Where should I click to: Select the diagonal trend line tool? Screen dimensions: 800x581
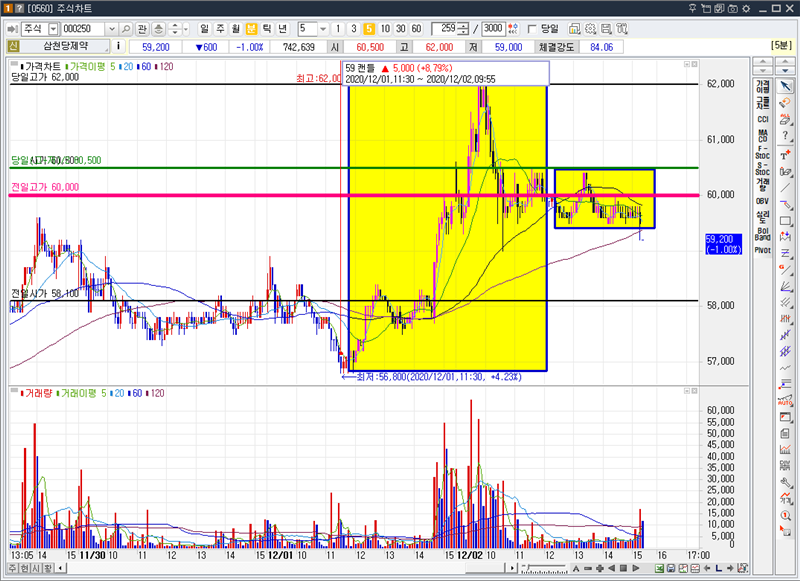click(x=785, y=188)
